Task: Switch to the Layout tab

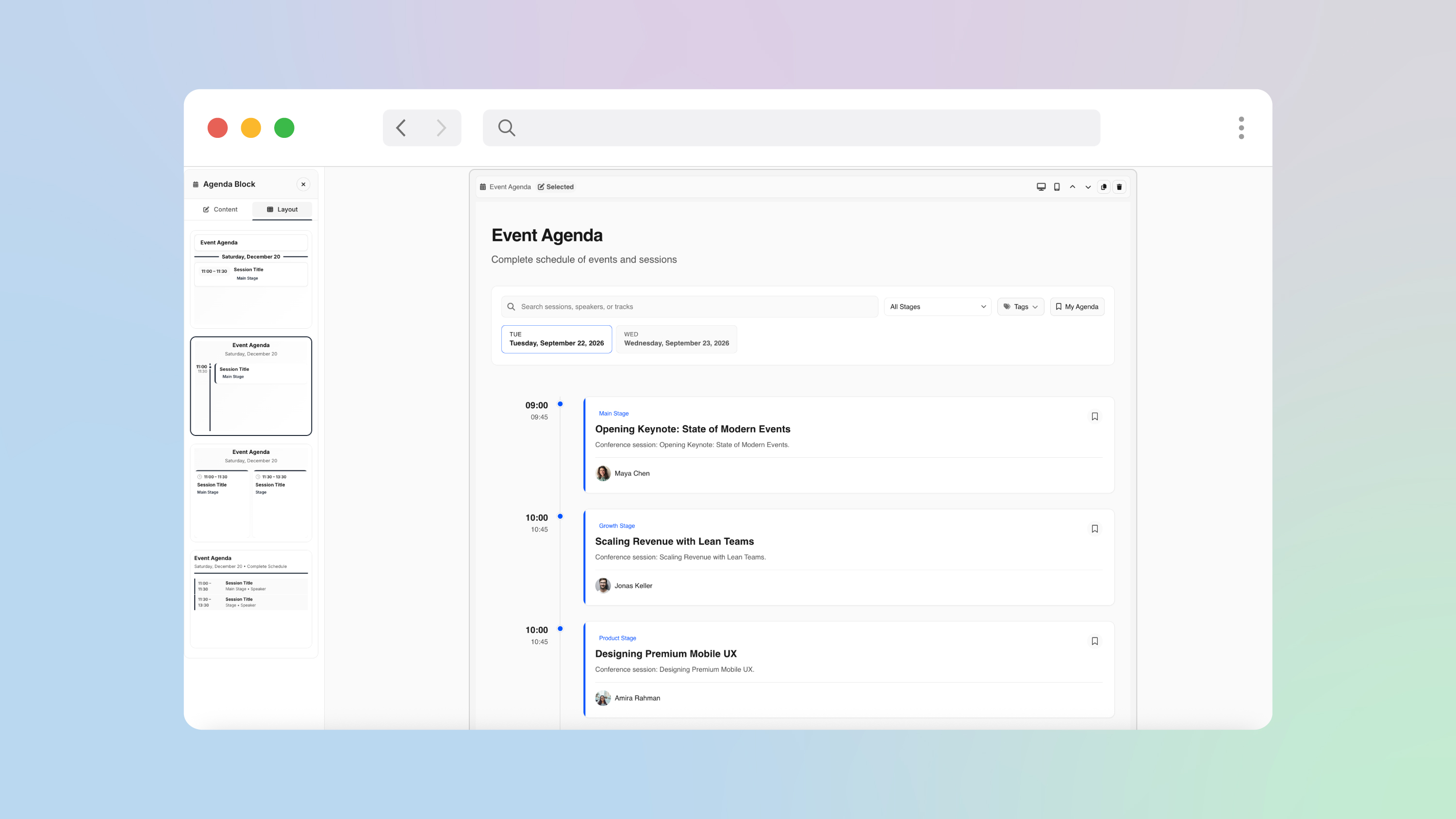Action: [282, 209]
